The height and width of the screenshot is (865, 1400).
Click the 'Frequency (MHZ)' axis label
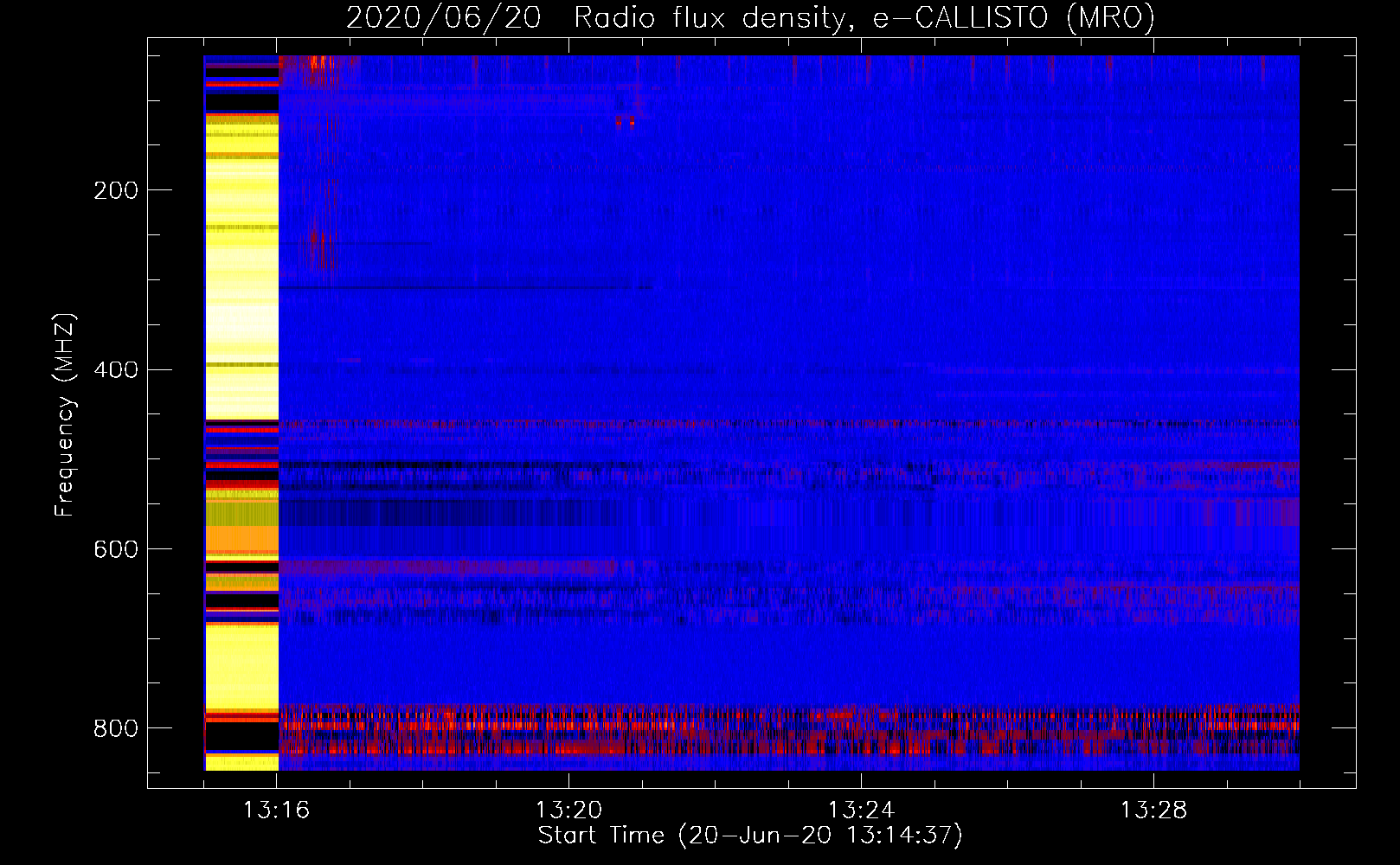pyautogui.click(x=64, y=415)
